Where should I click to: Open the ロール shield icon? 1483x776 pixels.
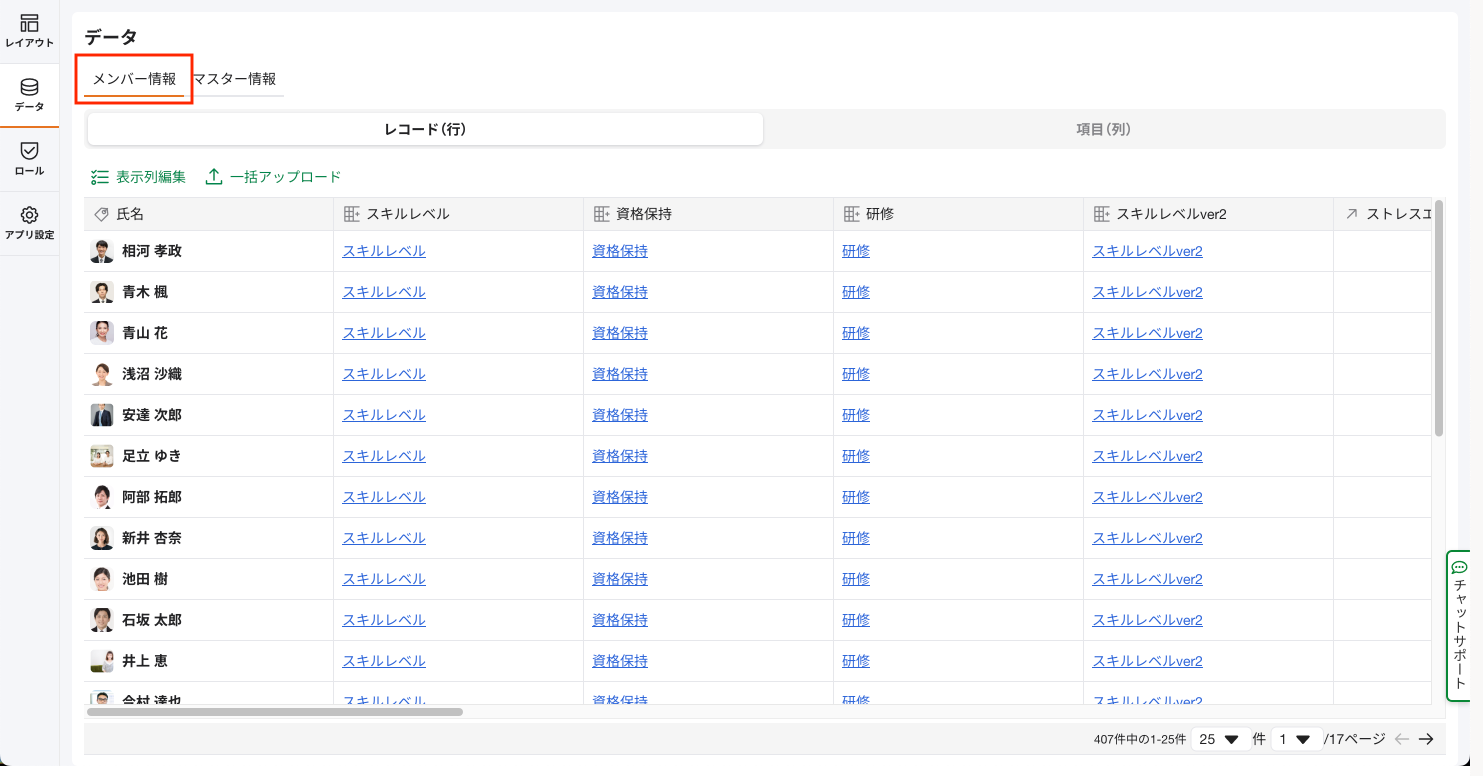point(29,151)
